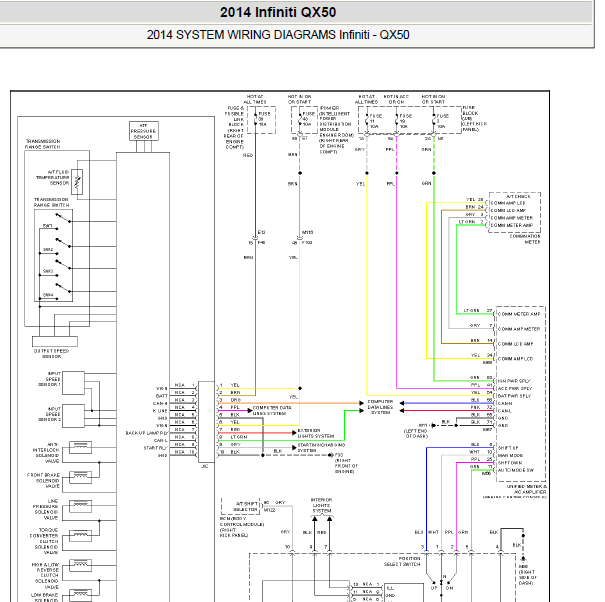Click the (LEFT END OF DASH) ground location text
605x602 pixels.
pos(416,433)
